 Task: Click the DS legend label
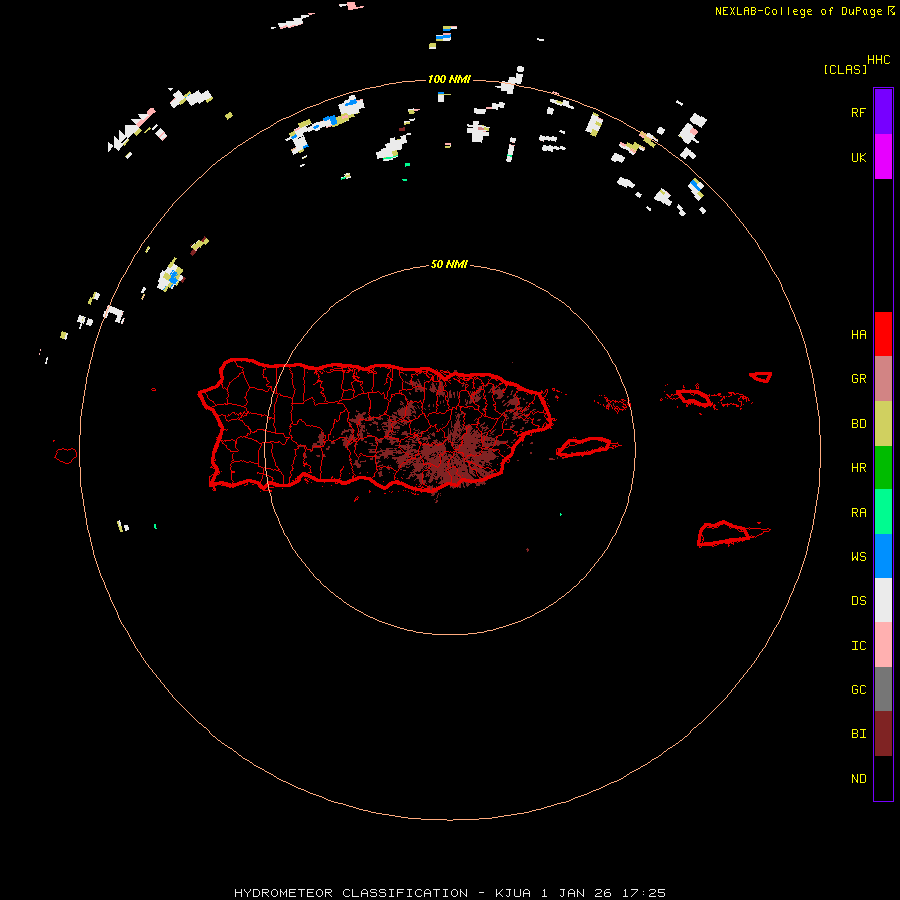[858, 601]
